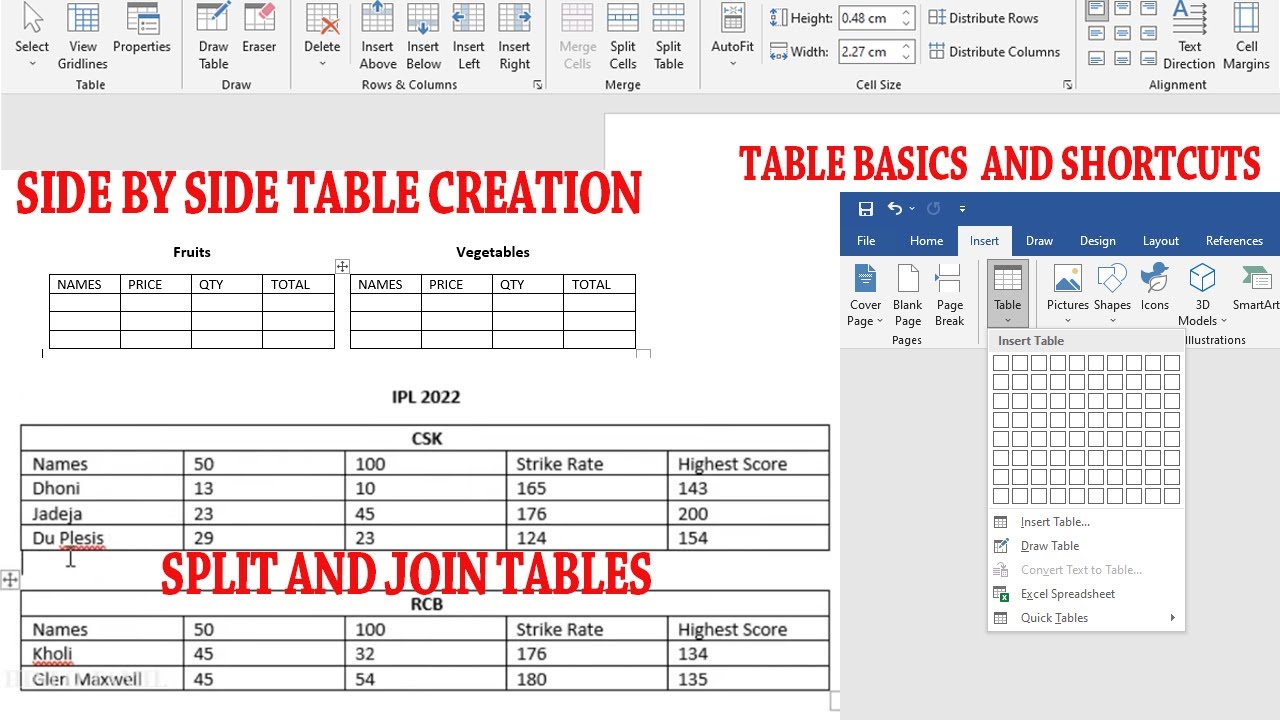Viewport: 1280px width, 720px height.
Task: Open the File tab
Action: pyautogui.click(x=866, y=241)
